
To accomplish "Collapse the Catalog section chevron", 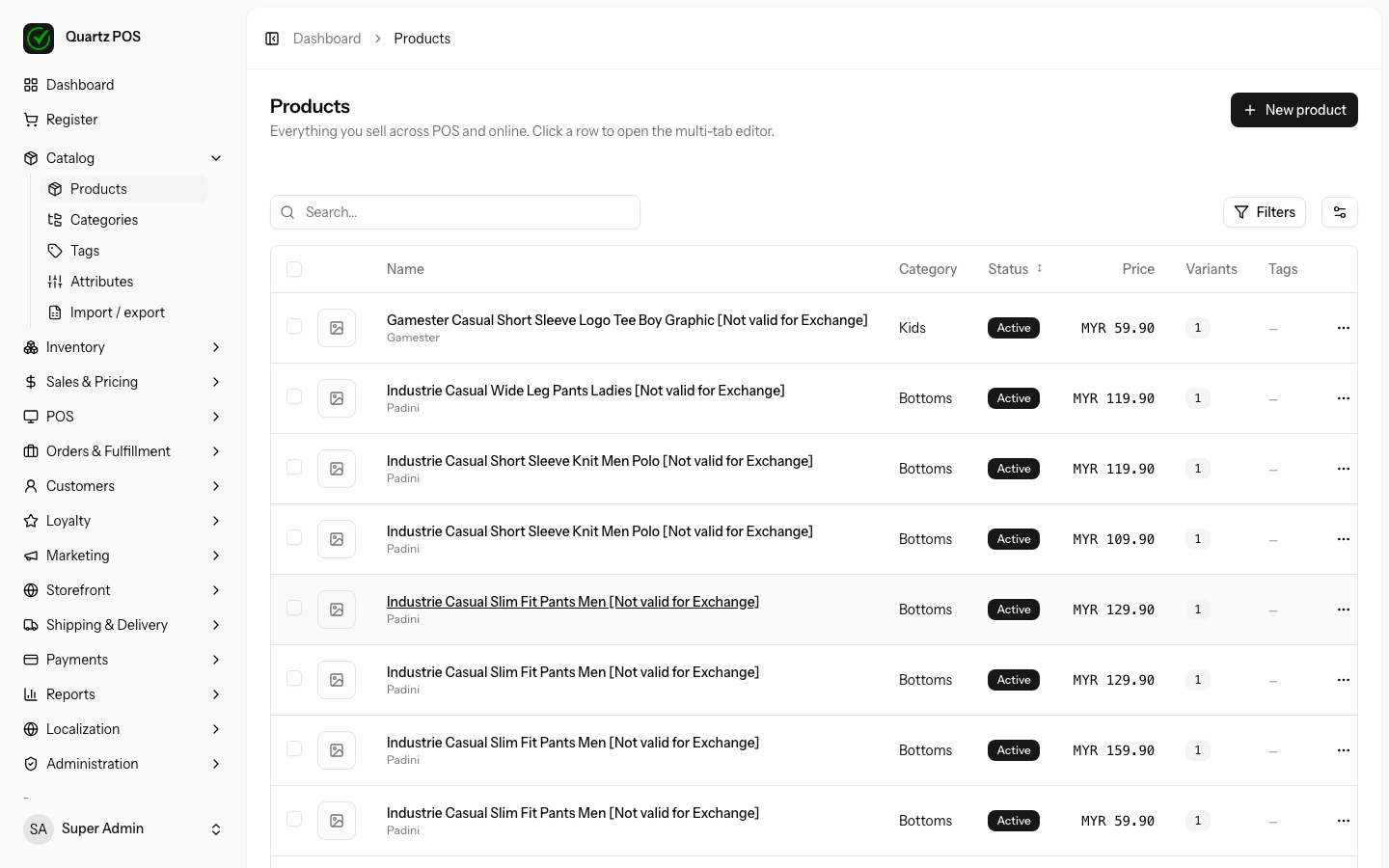I will pyautogui.click(x=216, y=158).
